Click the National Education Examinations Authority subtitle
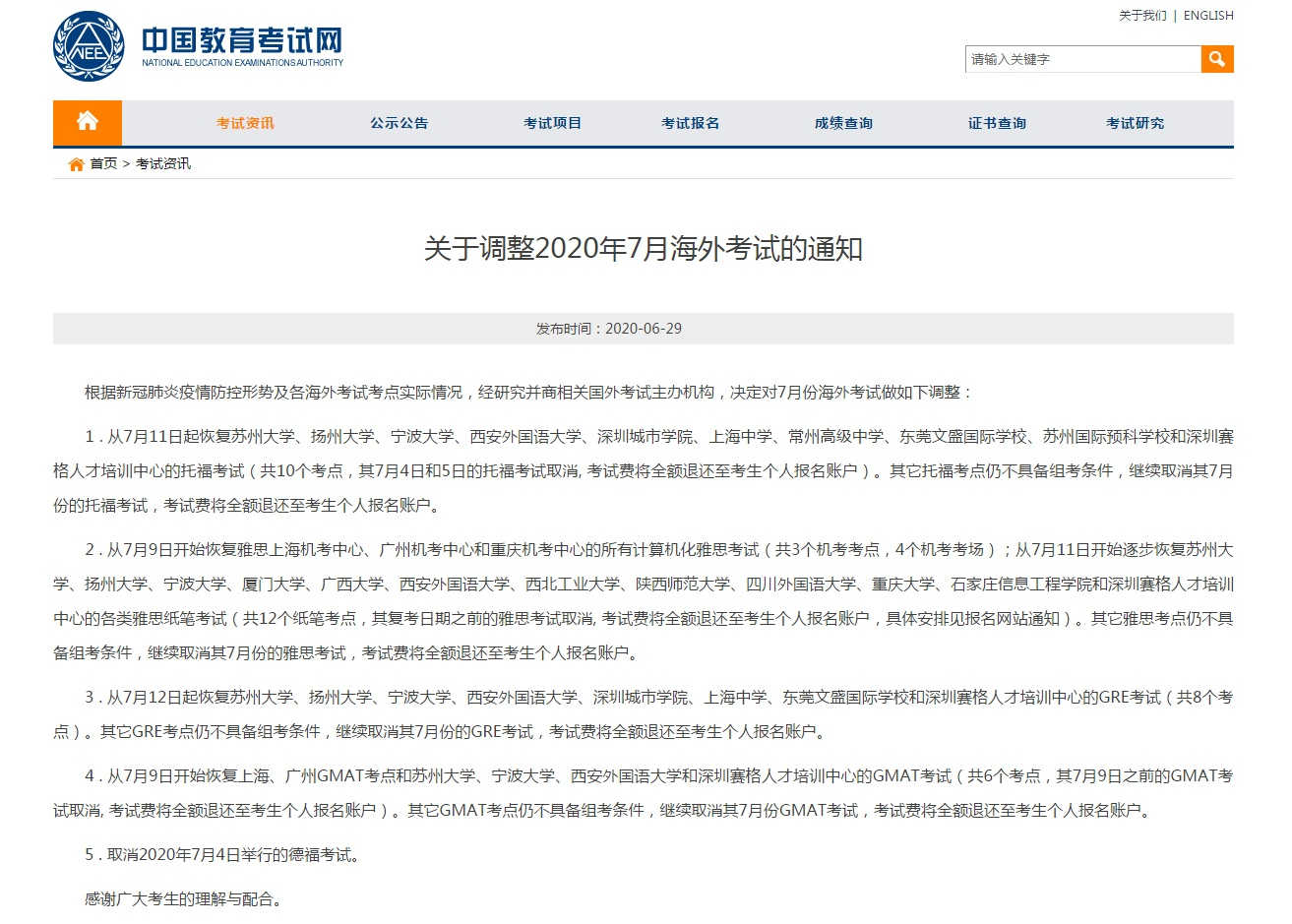Screen dimensions: 1292x924 click(242, 63)
